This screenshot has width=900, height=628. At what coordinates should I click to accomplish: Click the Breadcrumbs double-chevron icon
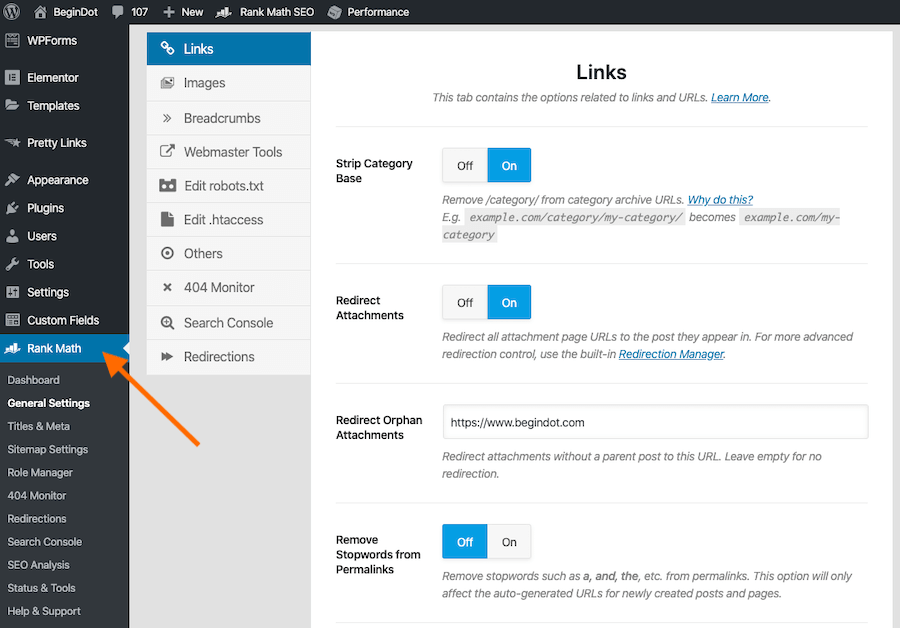tap(167, 118)
